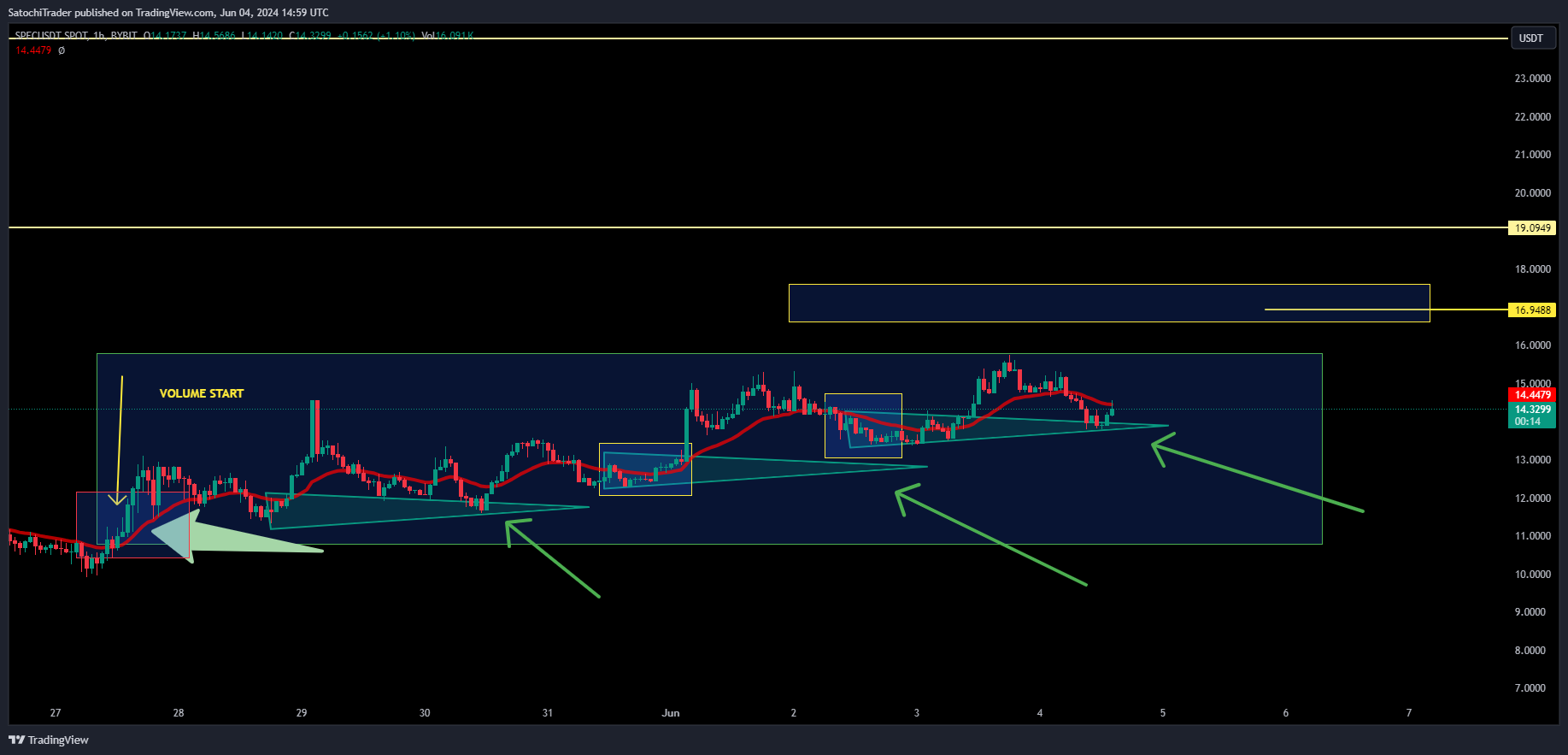Click the 31 date label on time axis

(x=548, y=712)
